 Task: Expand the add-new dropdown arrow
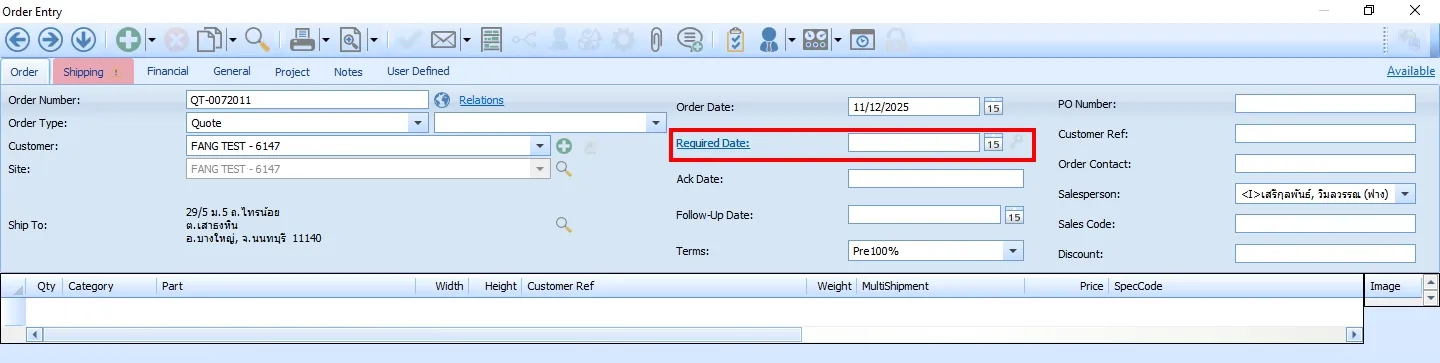152,41
